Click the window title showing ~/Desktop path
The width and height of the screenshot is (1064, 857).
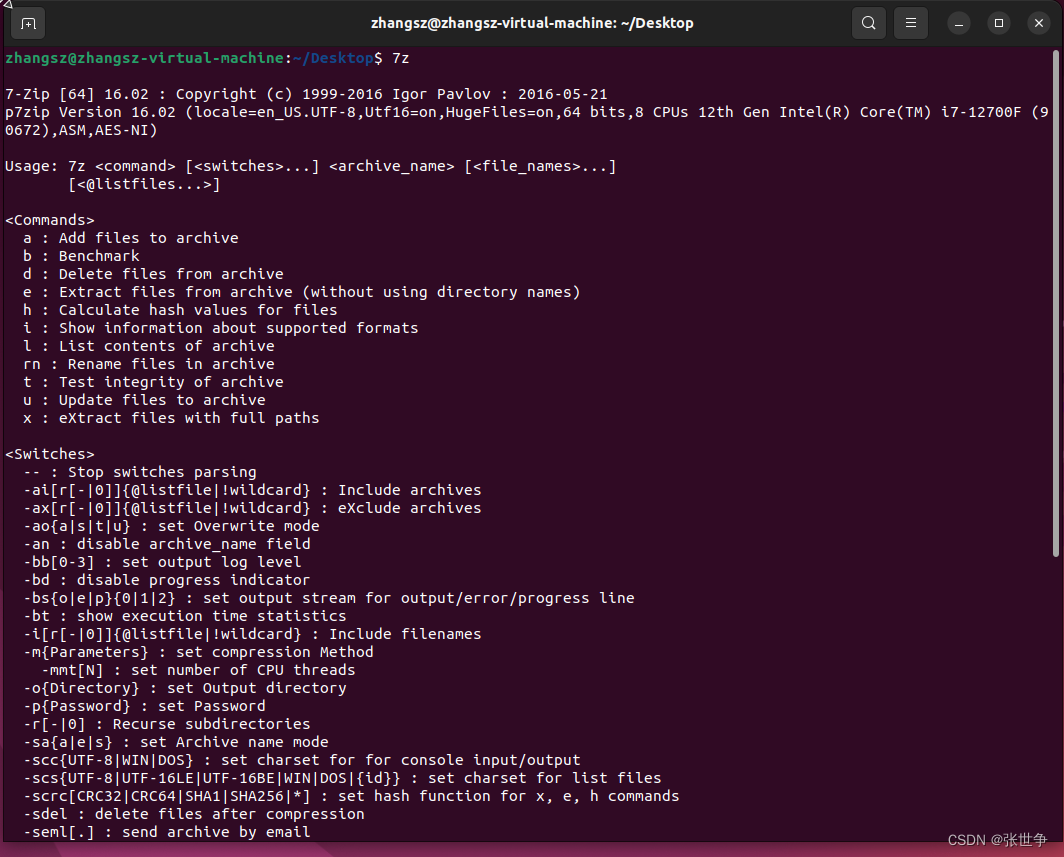click(x=532, y=22)
